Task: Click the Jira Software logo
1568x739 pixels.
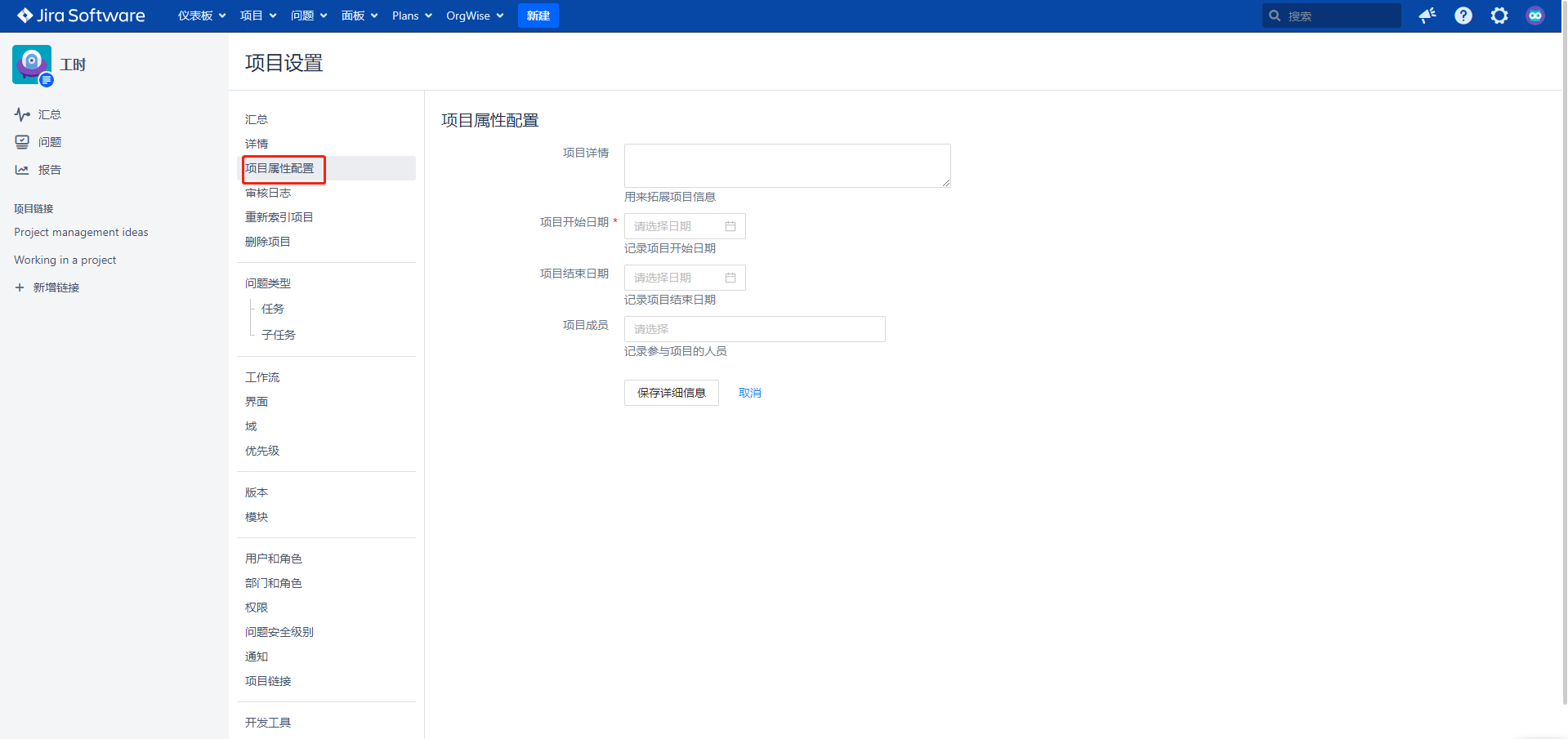Action: [x=81, y=16]
